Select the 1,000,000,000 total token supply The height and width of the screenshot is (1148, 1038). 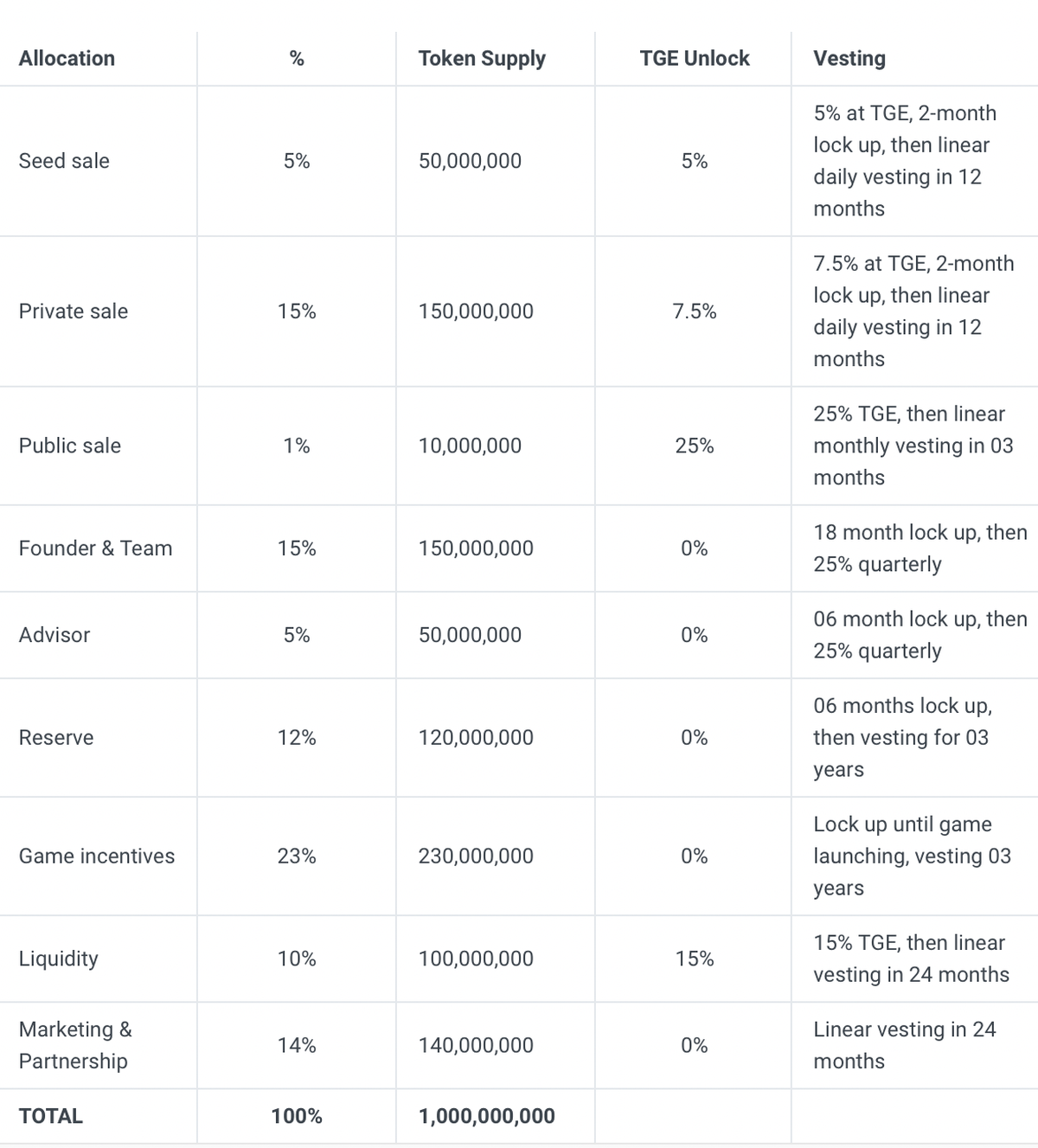coord(486,1116)
